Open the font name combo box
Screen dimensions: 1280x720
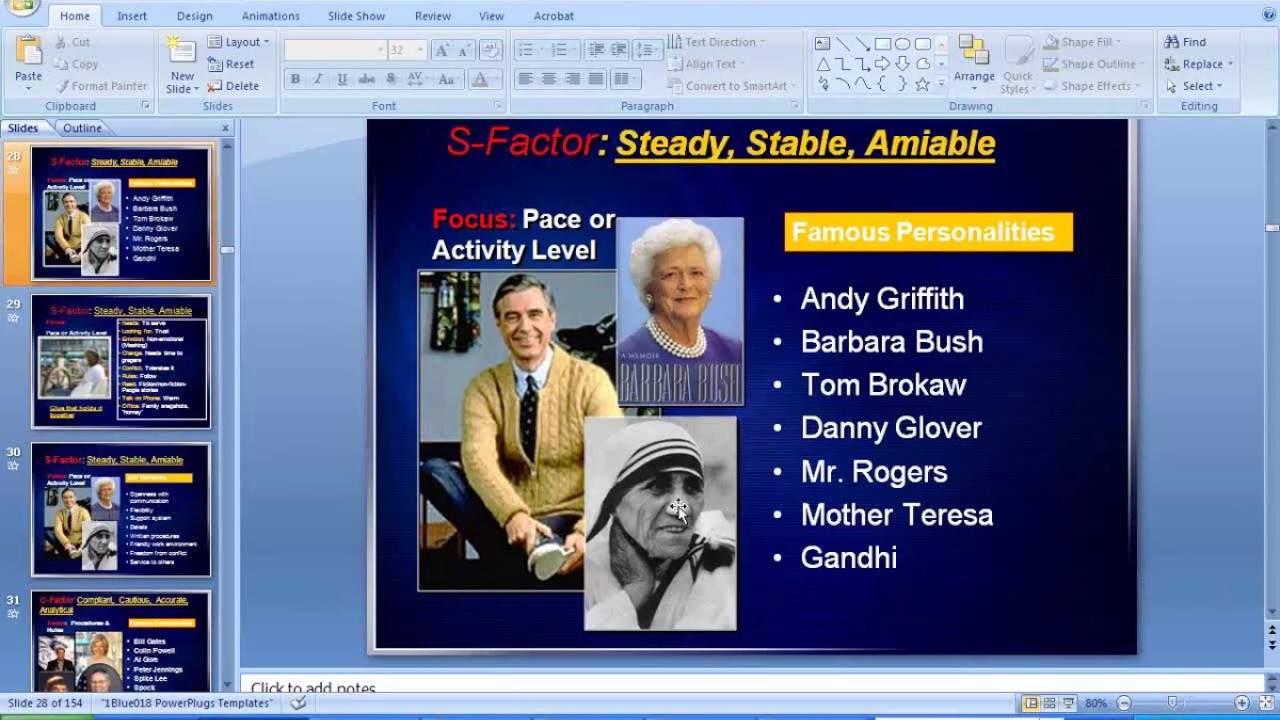click(x=335, y=50)
